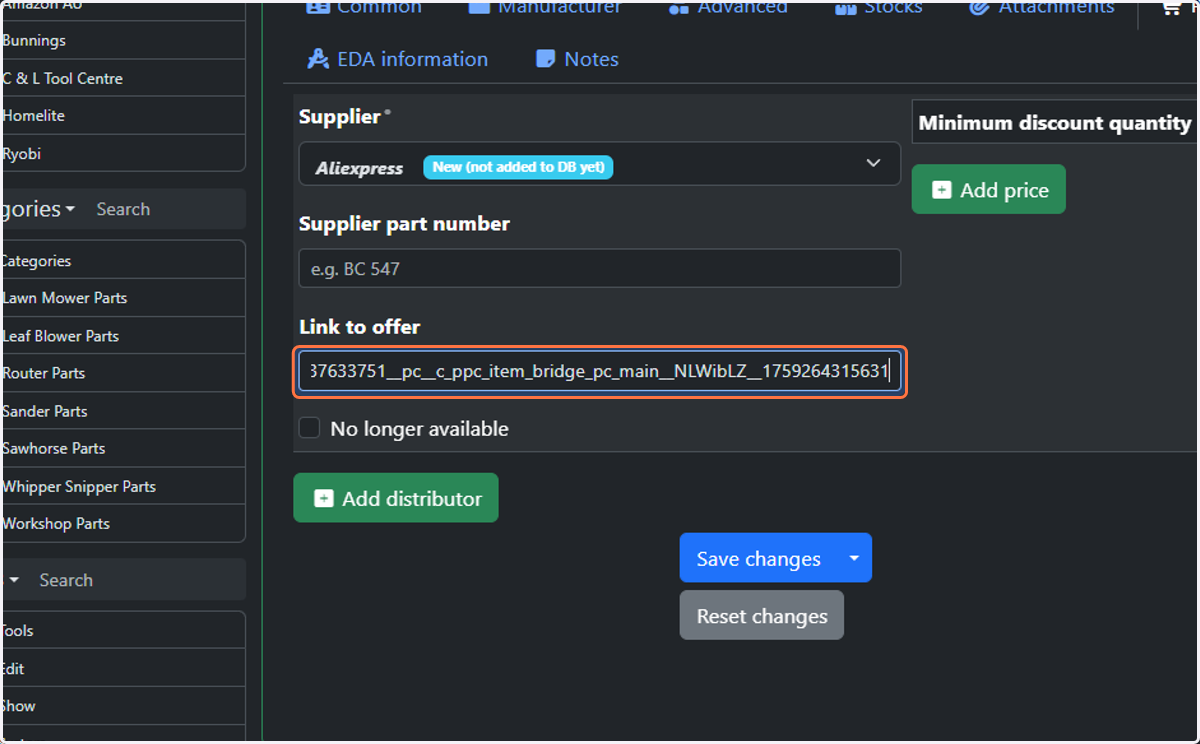Viewport: 1200px width, 744px height.
Task: Open the Workshop Parts category
Action: point(122,523)
